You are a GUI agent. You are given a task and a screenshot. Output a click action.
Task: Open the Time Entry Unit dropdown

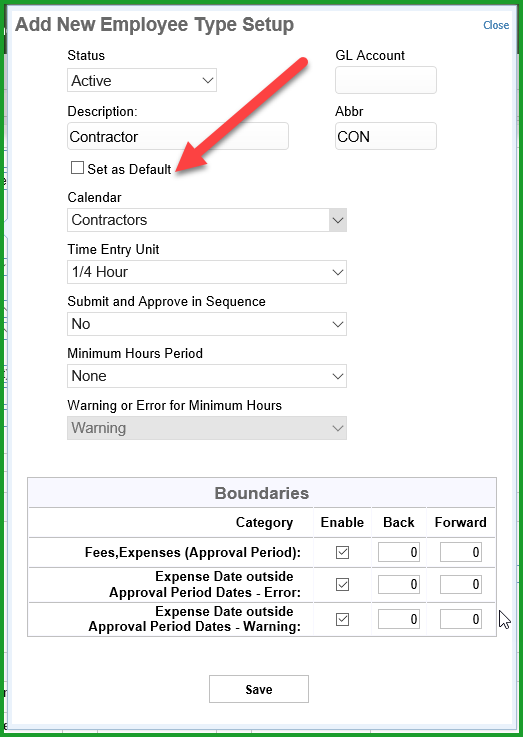click(x=207, y=272)
